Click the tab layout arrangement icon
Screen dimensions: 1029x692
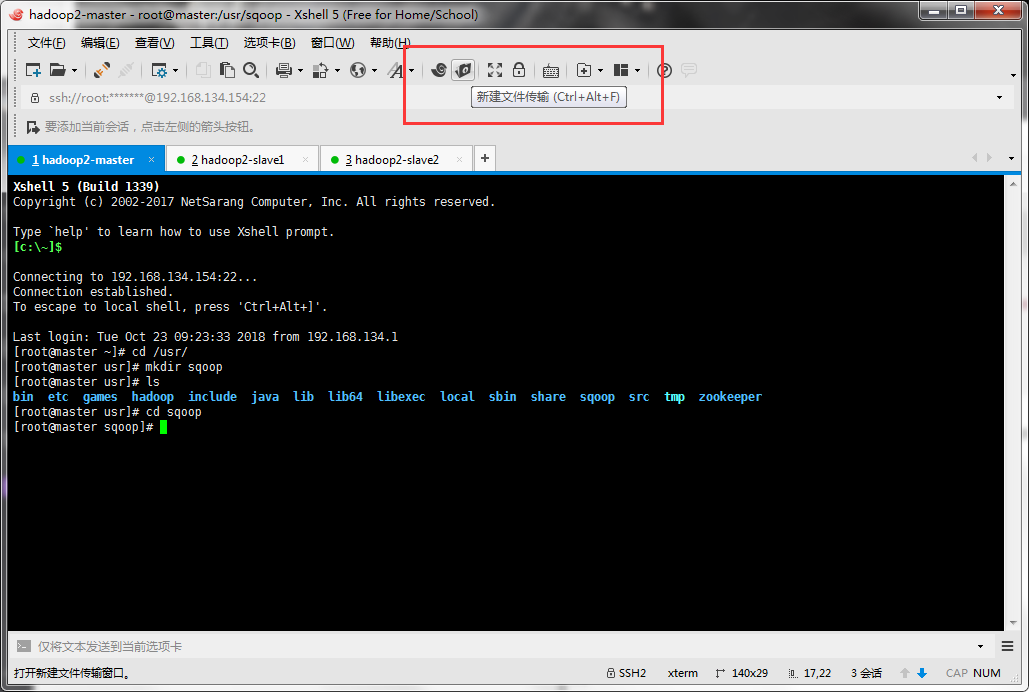click(x=621, y=70)
